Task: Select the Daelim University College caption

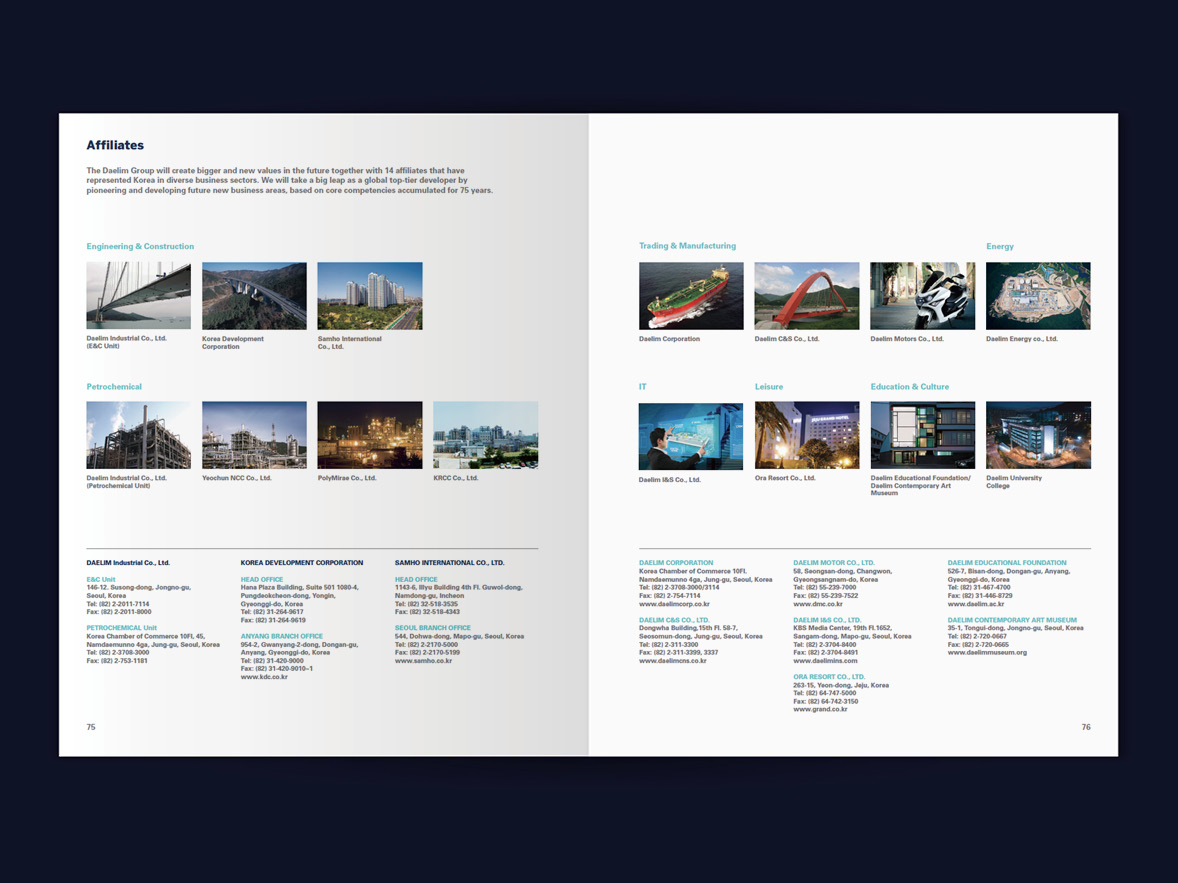Action: point(1013,482)
